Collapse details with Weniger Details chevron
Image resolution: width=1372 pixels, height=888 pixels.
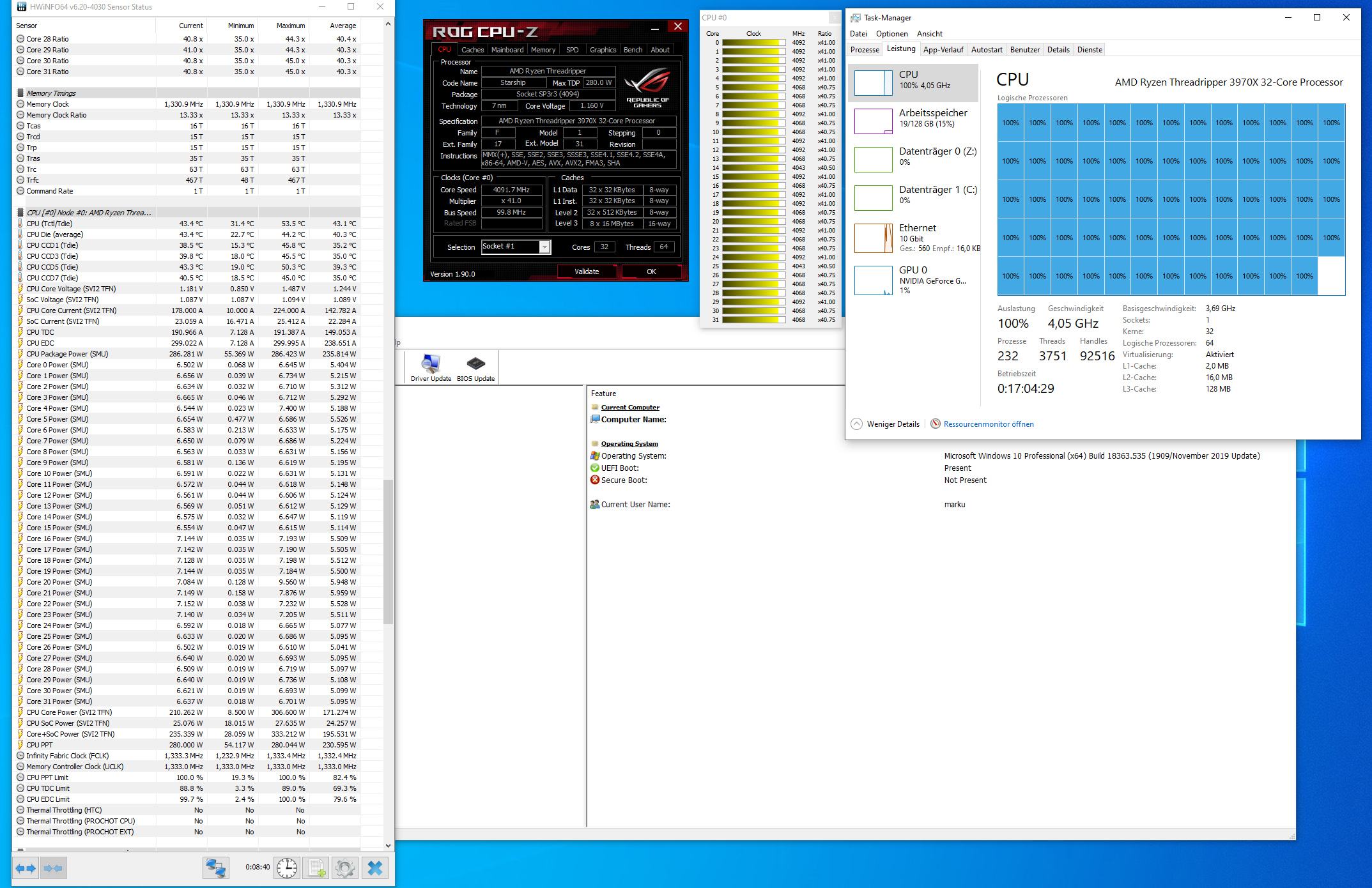click(857, 424)
